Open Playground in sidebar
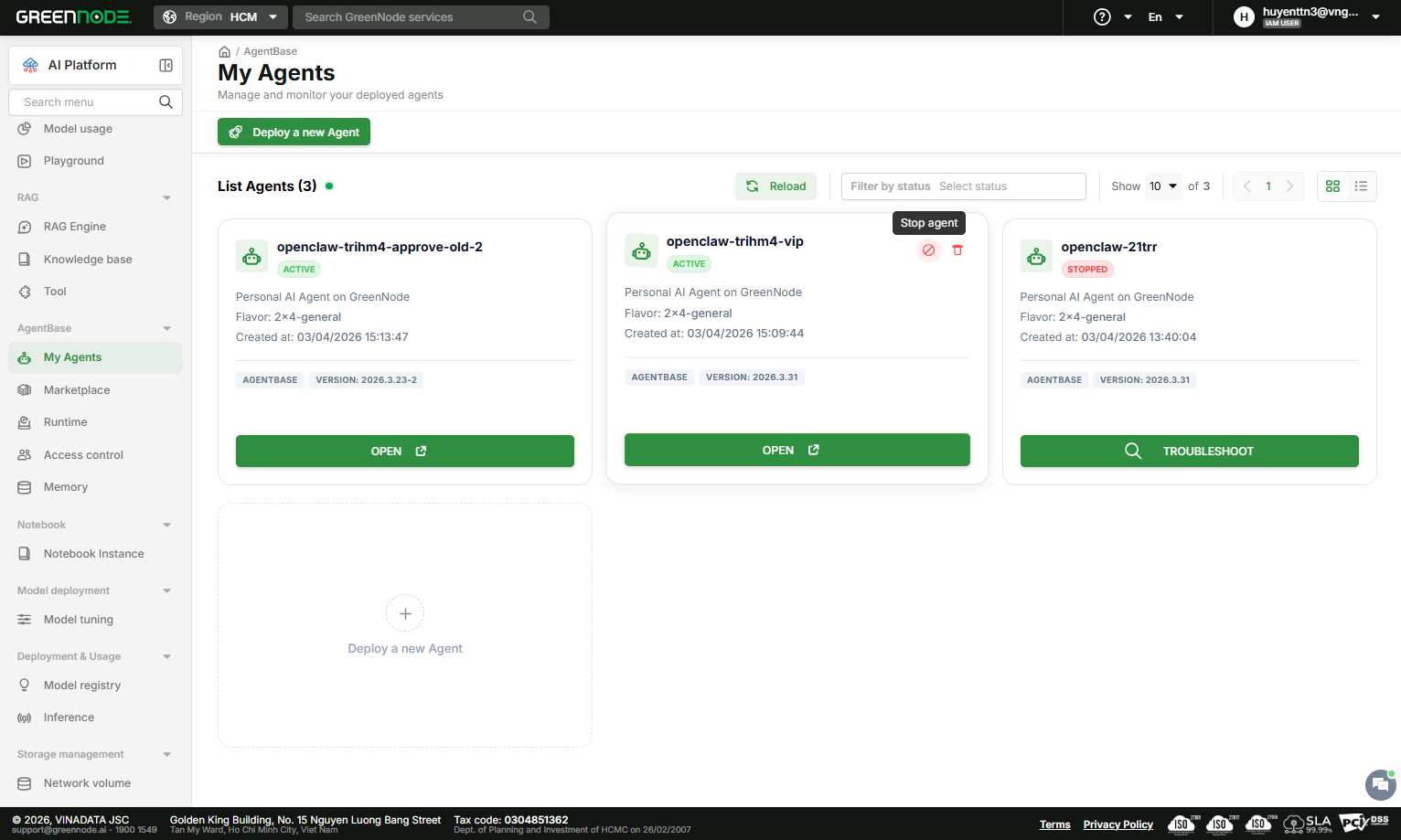Image resolution: width=1401 pixels, height=840 pixels. pos(95,161)
